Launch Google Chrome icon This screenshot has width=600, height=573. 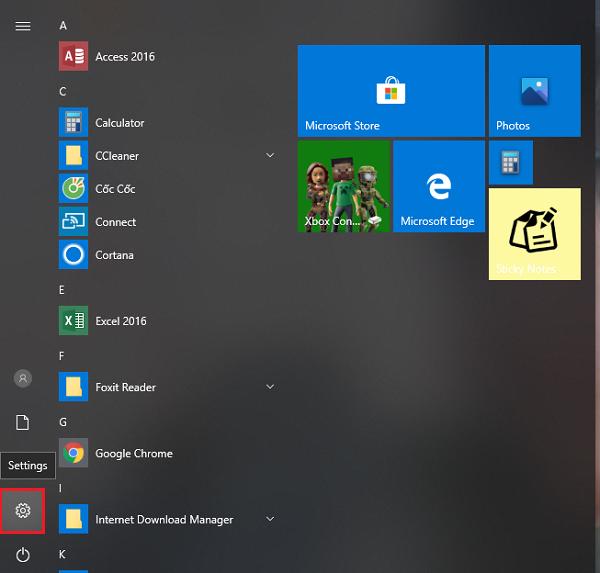pyautogui.click(x=73, y=453)
